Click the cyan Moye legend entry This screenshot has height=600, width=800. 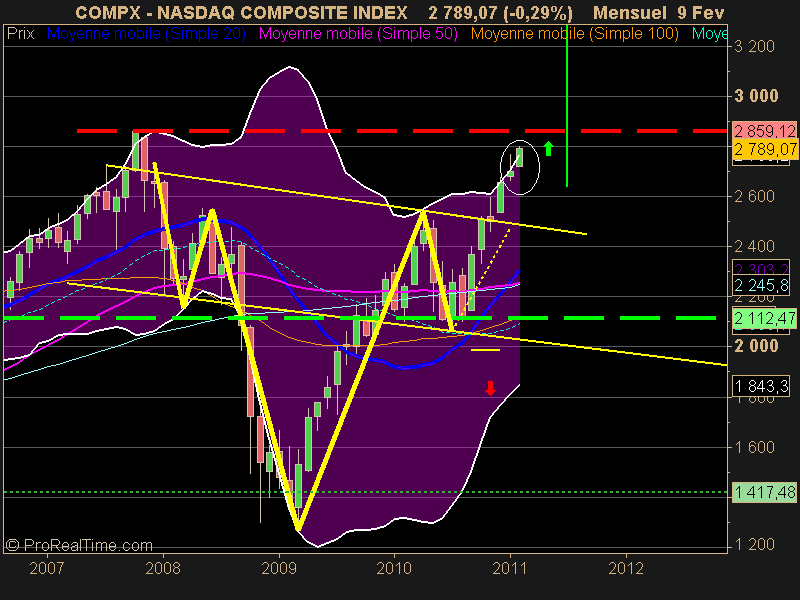coord(709,34)
